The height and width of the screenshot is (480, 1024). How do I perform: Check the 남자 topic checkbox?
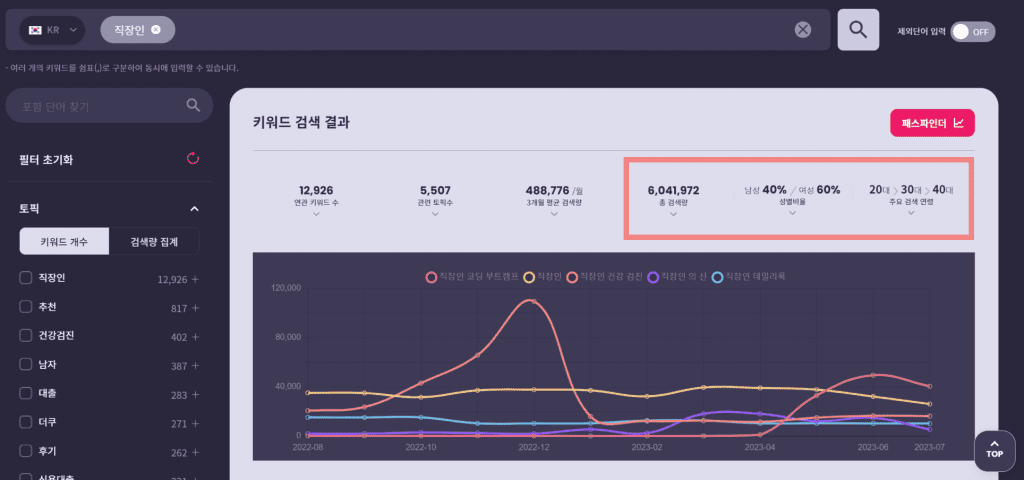click(x=25, y=364)
